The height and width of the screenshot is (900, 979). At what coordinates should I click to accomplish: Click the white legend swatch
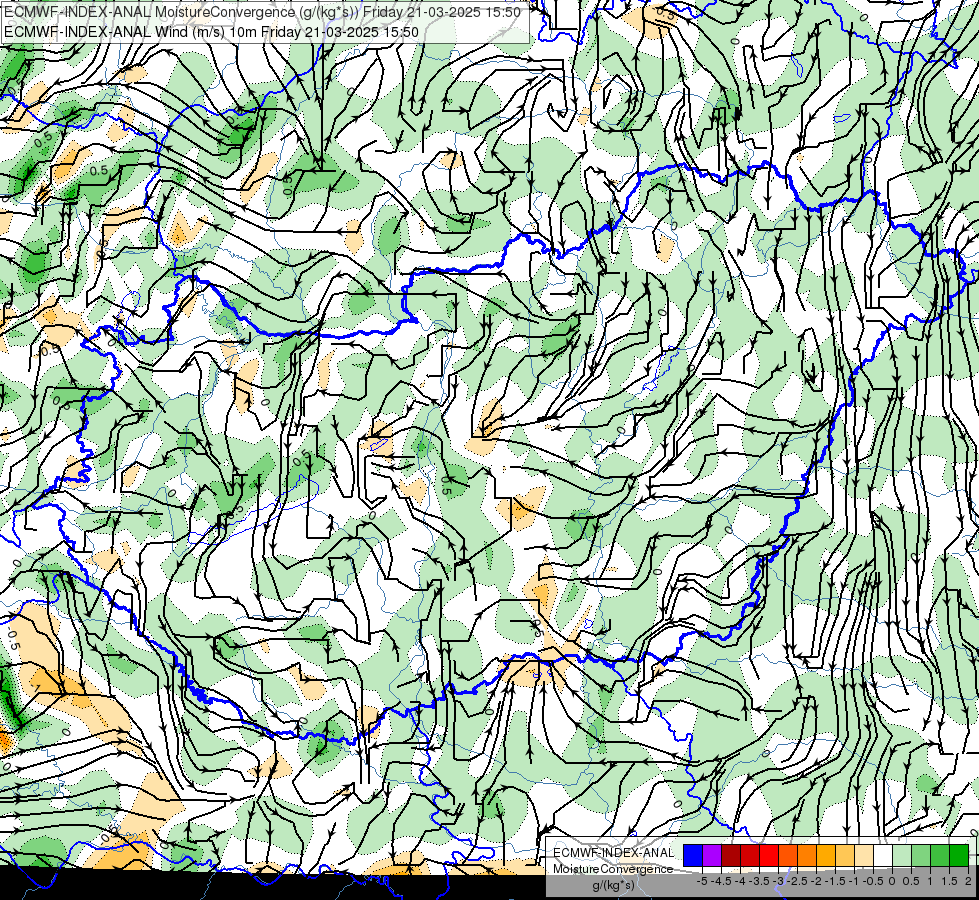point(883,855)
